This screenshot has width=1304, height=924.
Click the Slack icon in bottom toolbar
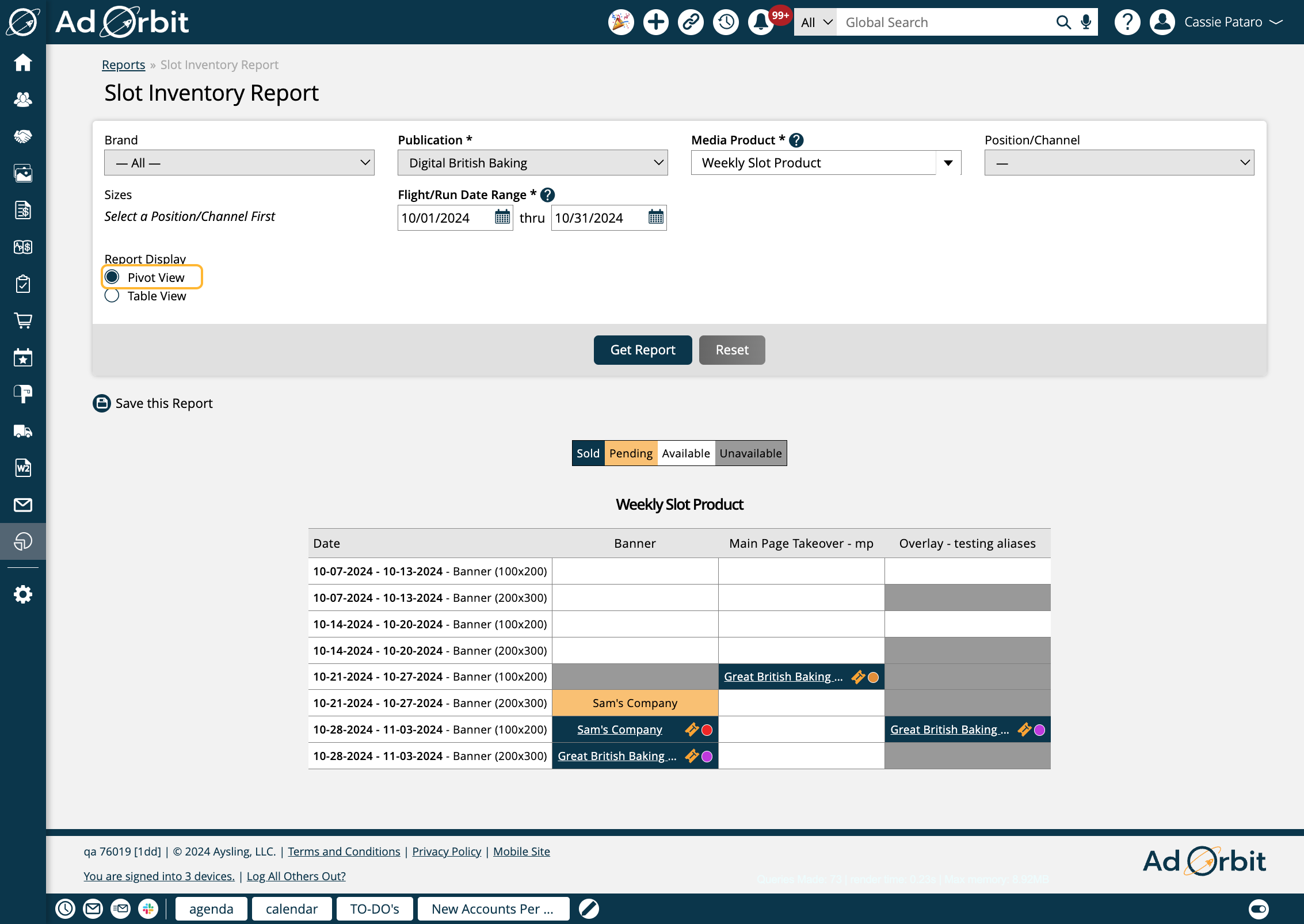tap(148, 908)
